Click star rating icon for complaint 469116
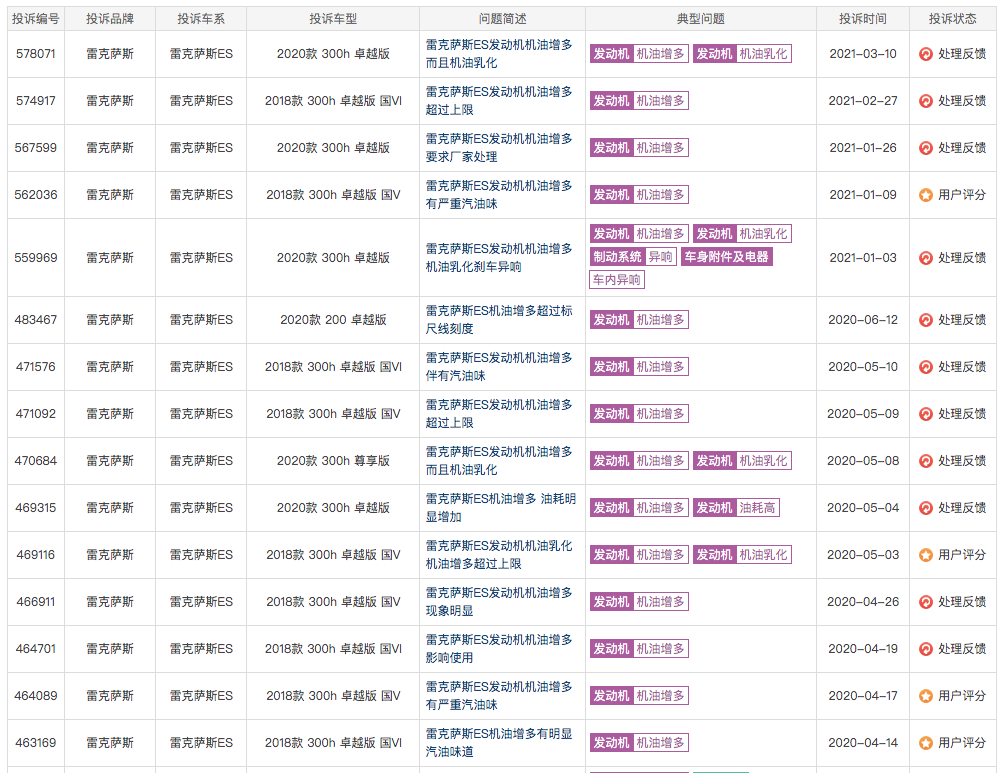Image resolution: width=1002 pixels, height=773 pixels. pos(925,555)
